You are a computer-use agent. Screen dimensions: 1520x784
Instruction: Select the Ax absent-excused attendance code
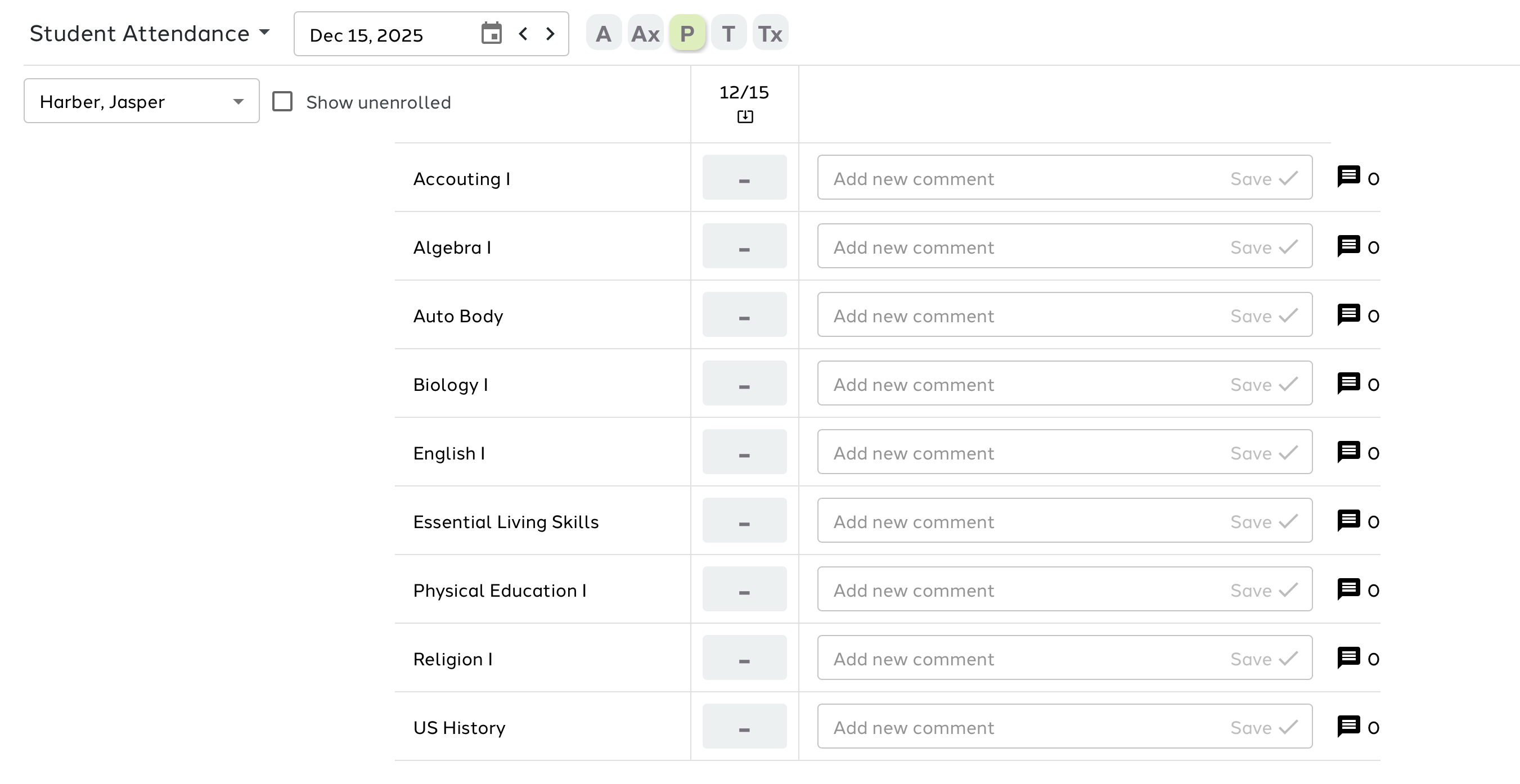point(645,33)
